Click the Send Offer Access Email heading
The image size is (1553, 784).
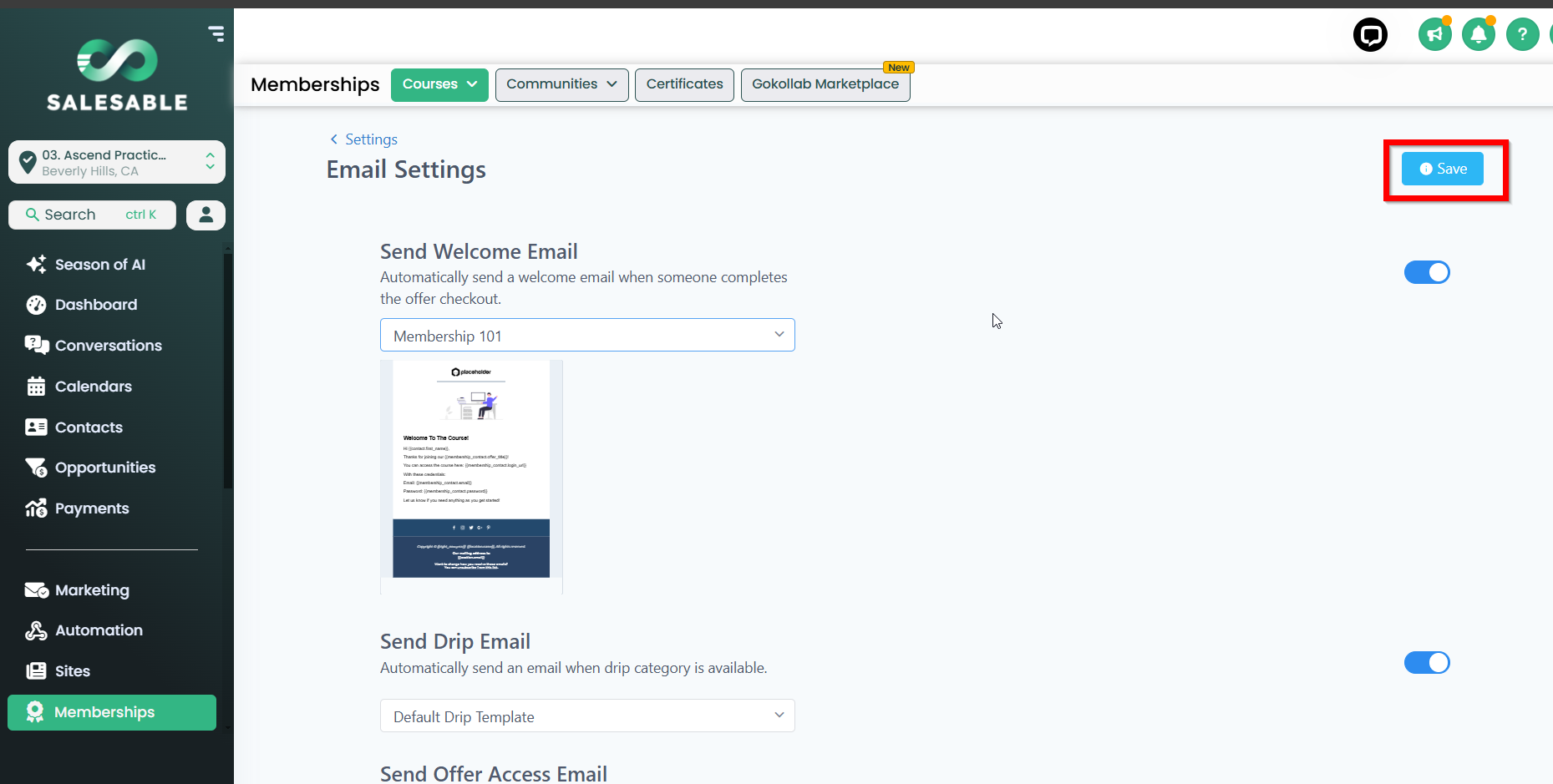[494, 773]
